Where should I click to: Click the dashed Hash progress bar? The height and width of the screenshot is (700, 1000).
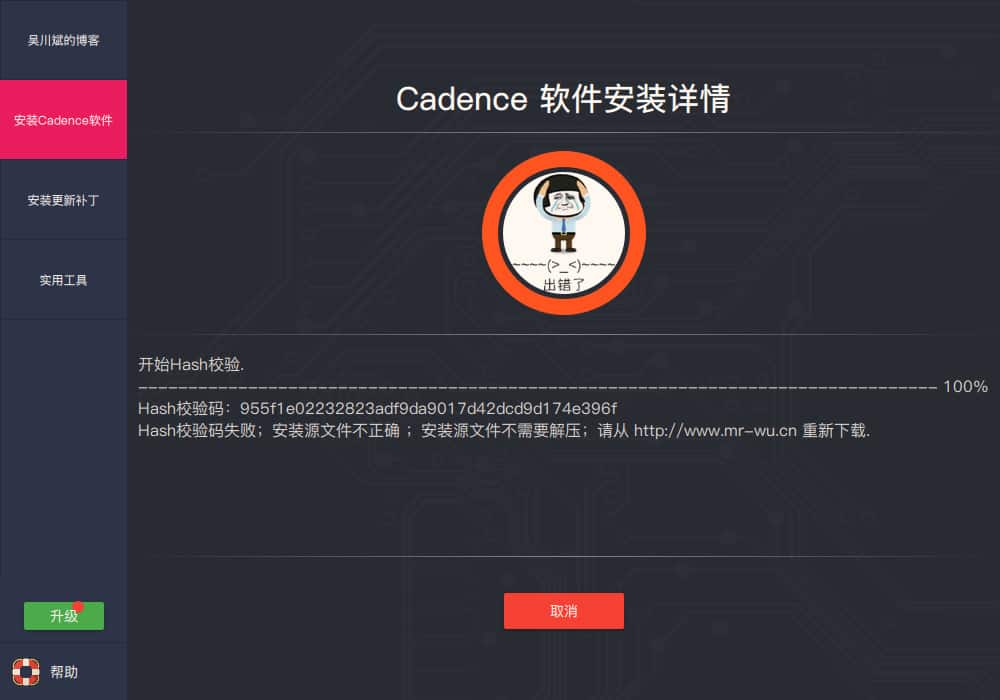coord(538,387)
